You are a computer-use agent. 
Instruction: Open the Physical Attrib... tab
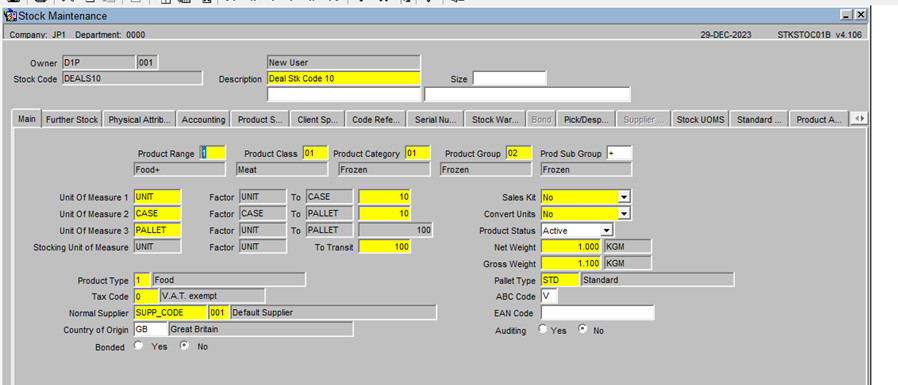pos(140,120)
